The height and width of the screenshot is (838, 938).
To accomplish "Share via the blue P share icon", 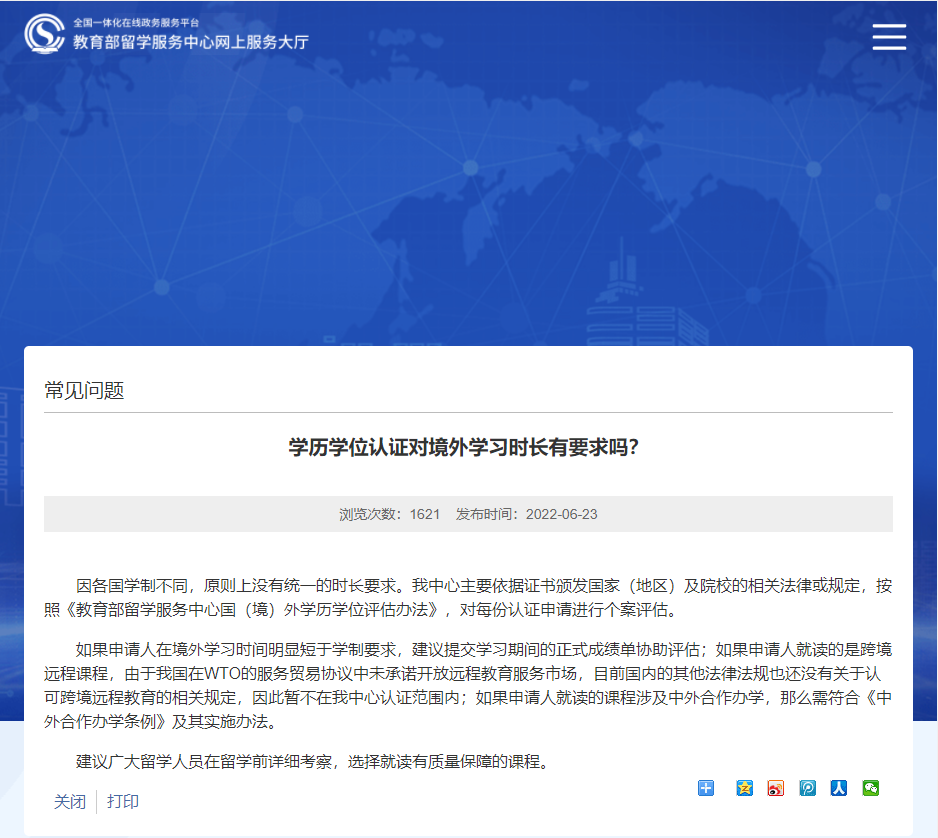I will 806,788.
